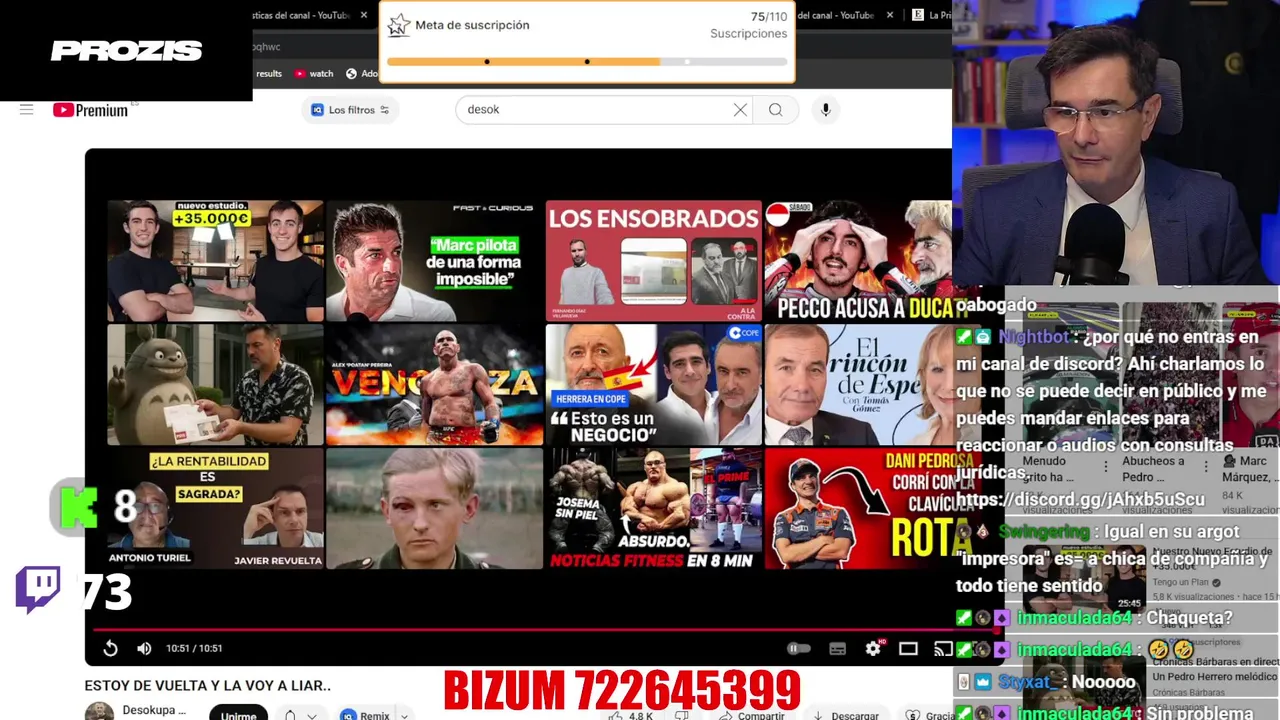Open the Desokupa channel avatar
Image resolution: width=1280 pixels, height=720 pixels.
point(99,712)
